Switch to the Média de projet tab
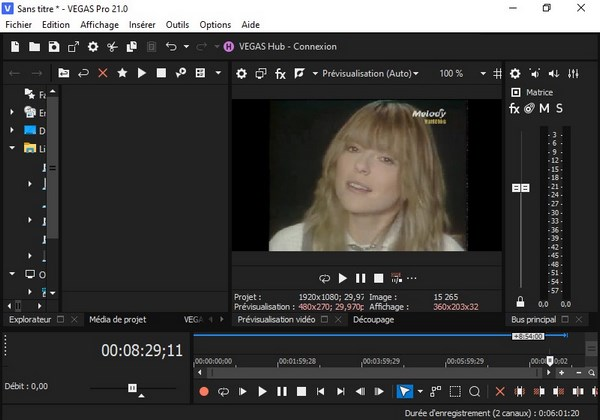 [x=118, y=320]
